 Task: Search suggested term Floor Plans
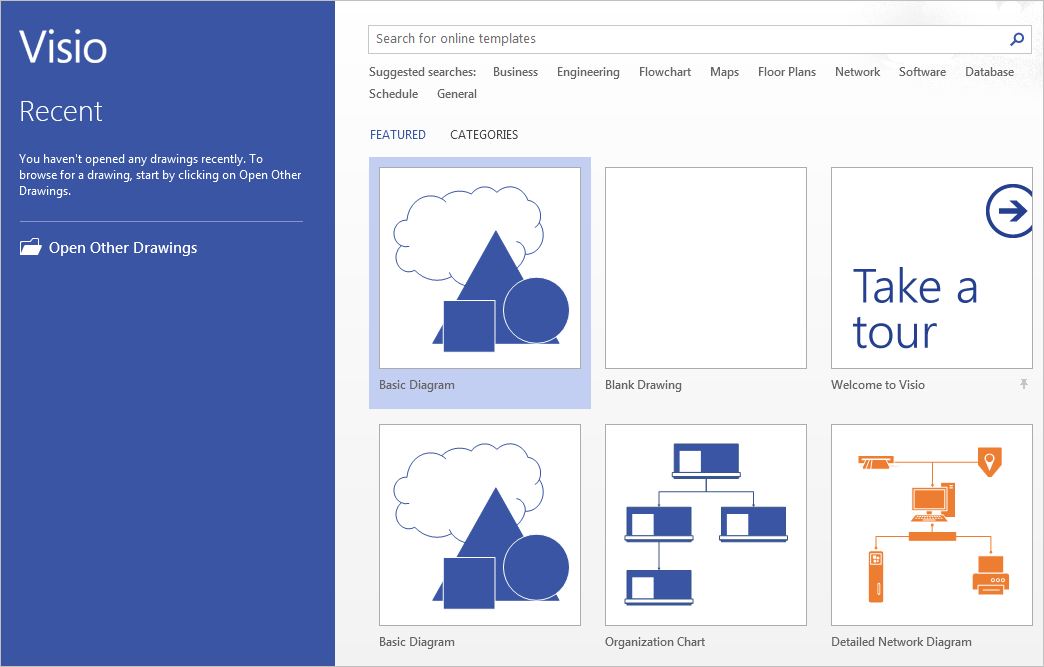click(786, 72)
